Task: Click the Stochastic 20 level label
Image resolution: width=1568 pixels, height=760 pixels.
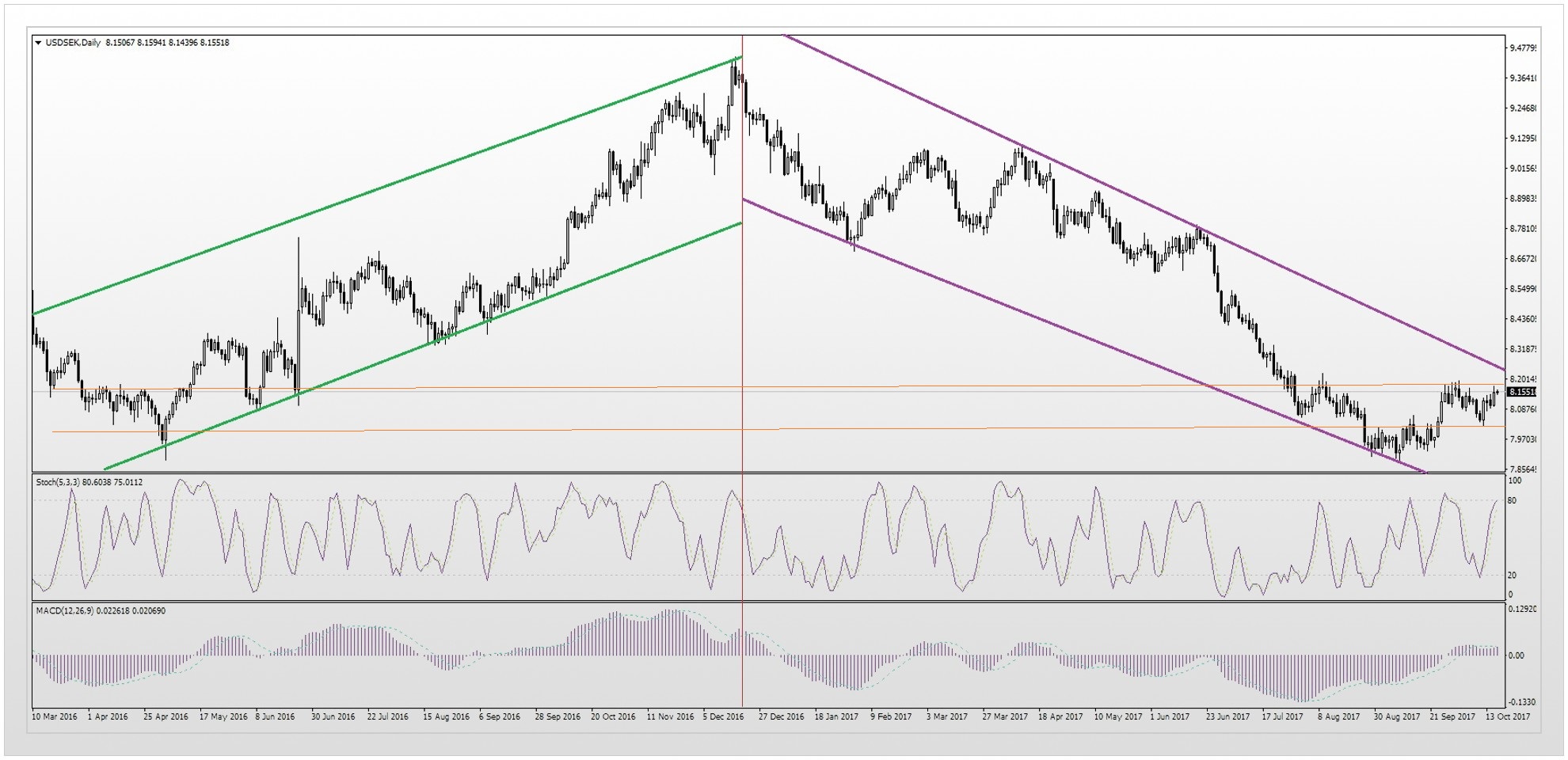Action: tap(1512, 575)
